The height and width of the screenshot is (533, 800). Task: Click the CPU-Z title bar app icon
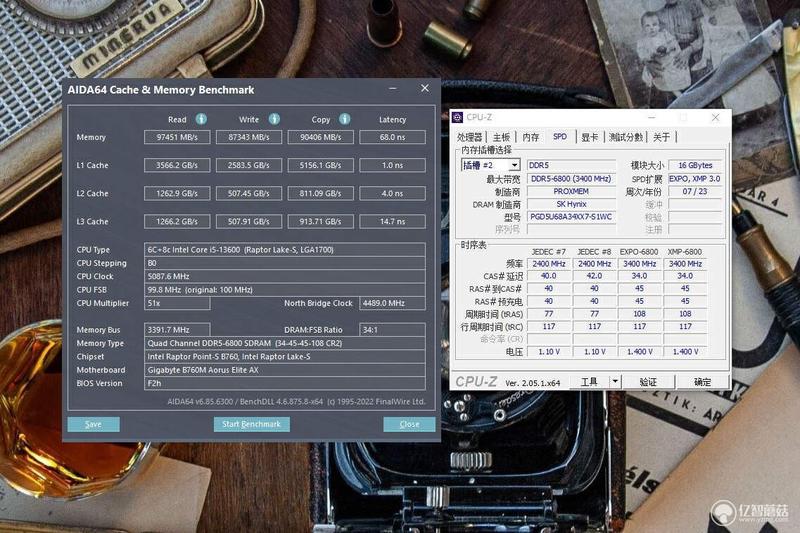[x=457, y=117]
